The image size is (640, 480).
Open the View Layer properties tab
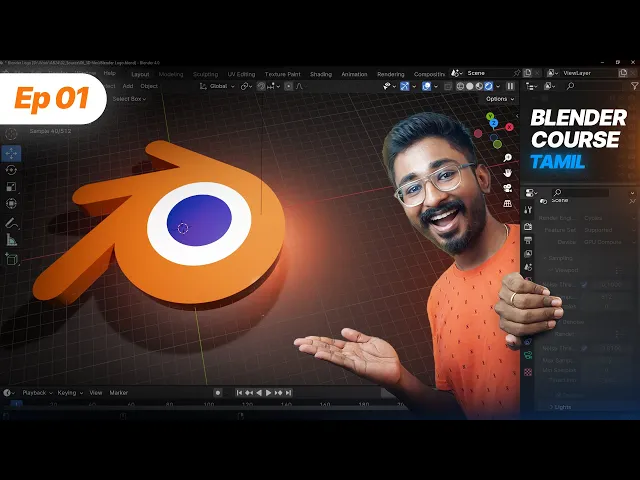[528, 253]
